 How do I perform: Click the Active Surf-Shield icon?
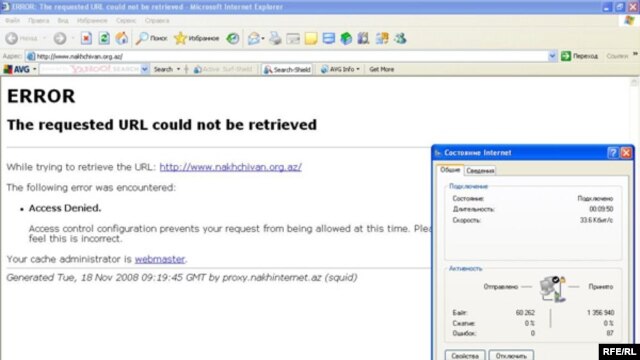coord(198,70)
